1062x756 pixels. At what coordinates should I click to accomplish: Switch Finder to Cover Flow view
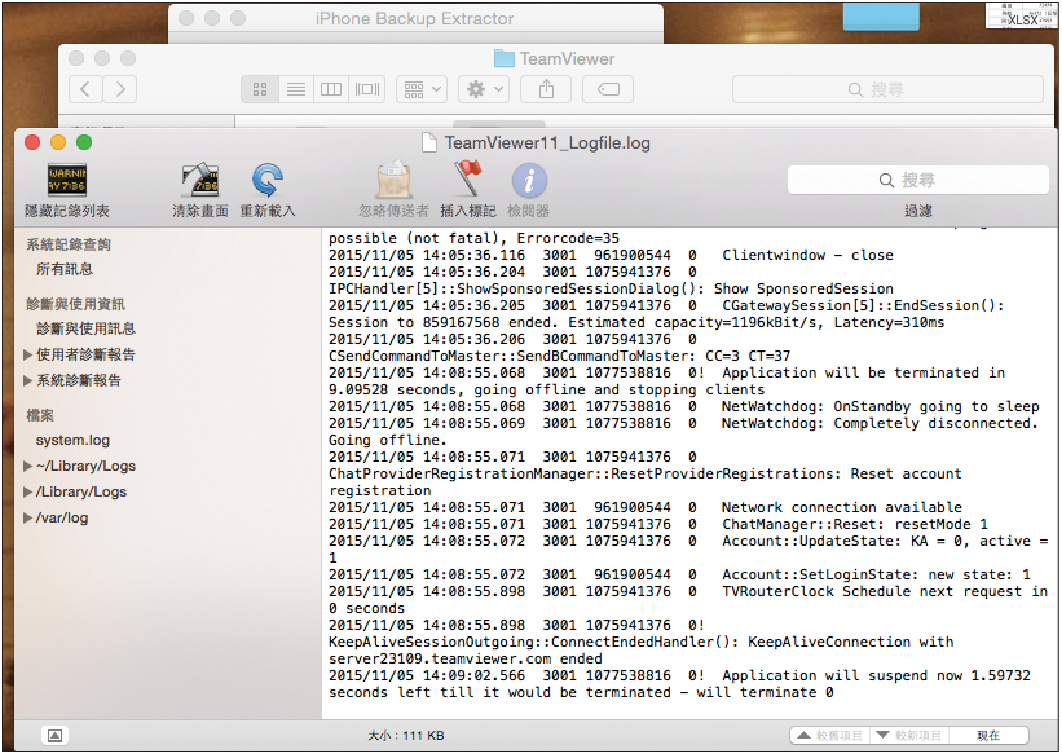(367, 89)
